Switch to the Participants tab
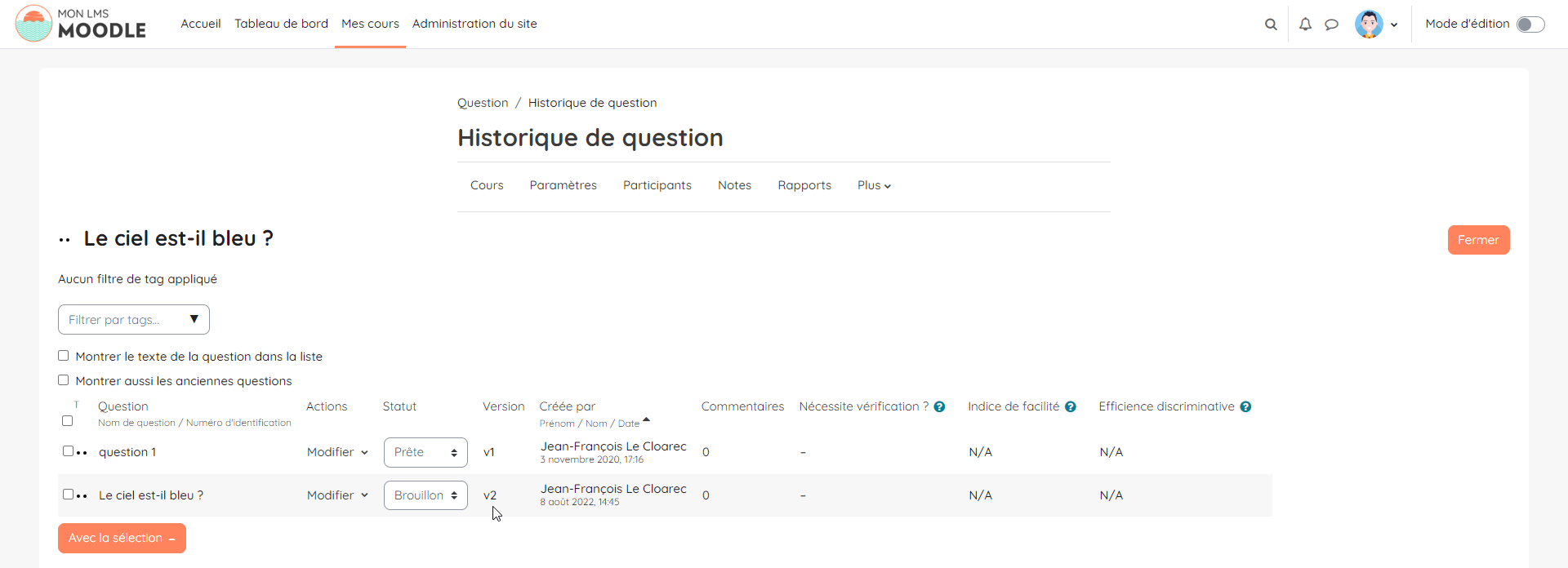1568x568 pixels. tap(657, 185)
